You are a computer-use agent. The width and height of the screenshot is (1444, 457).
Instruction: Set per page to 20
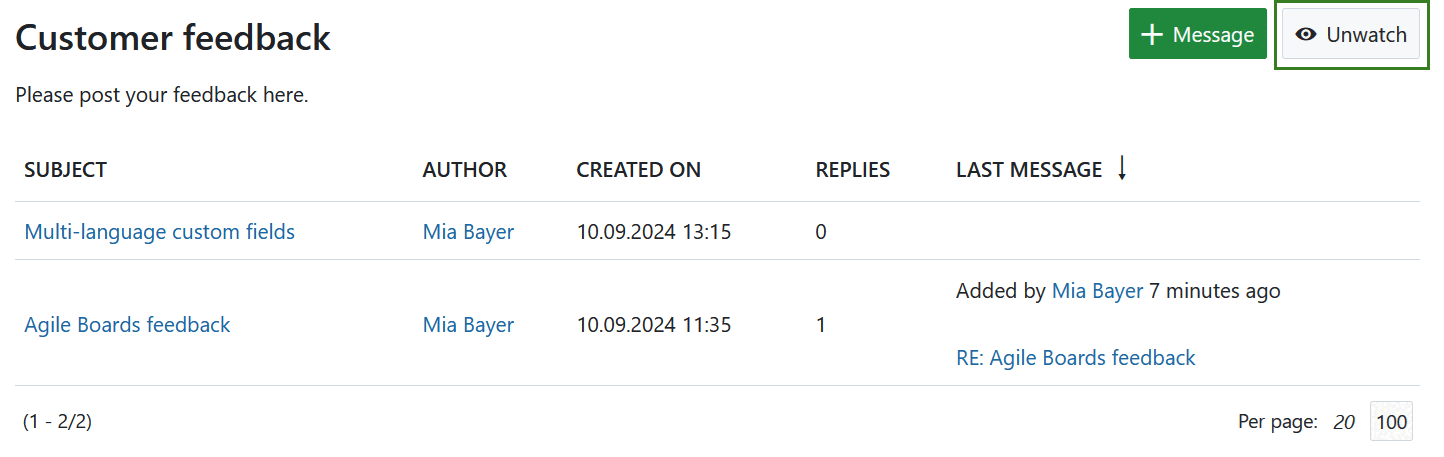pyautogui.click(x=1344, y=422)
